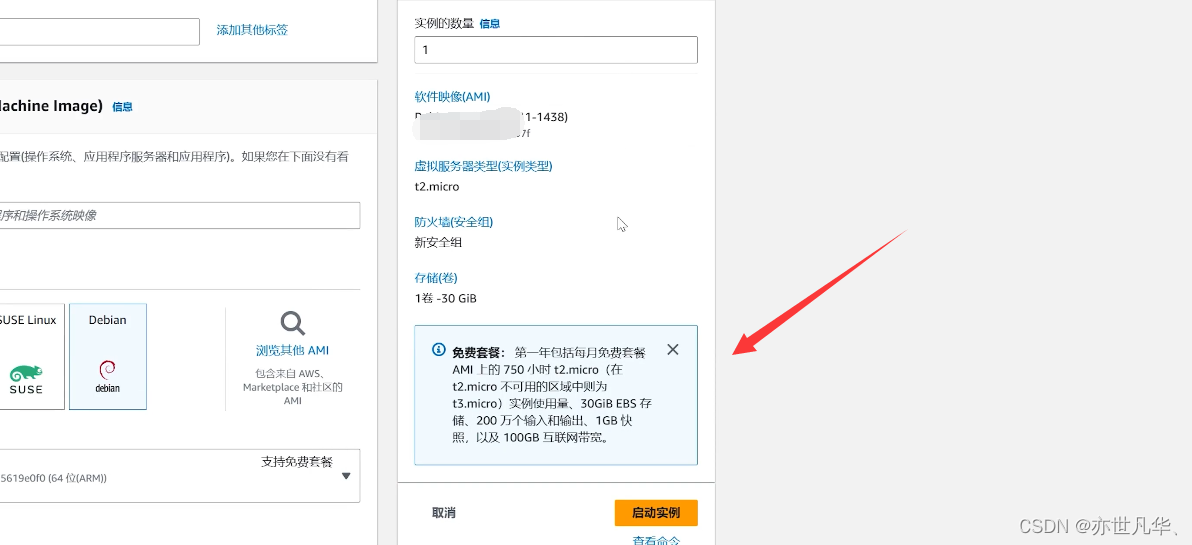Click the 取消 button
Screen dimensions: 1192x545
(444, 513)
